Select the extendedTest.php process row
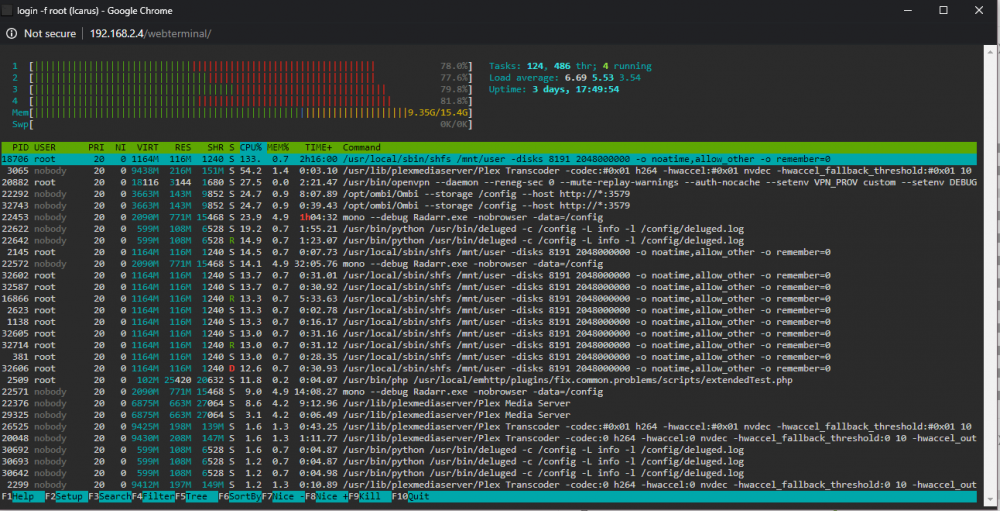 (489, 380)
